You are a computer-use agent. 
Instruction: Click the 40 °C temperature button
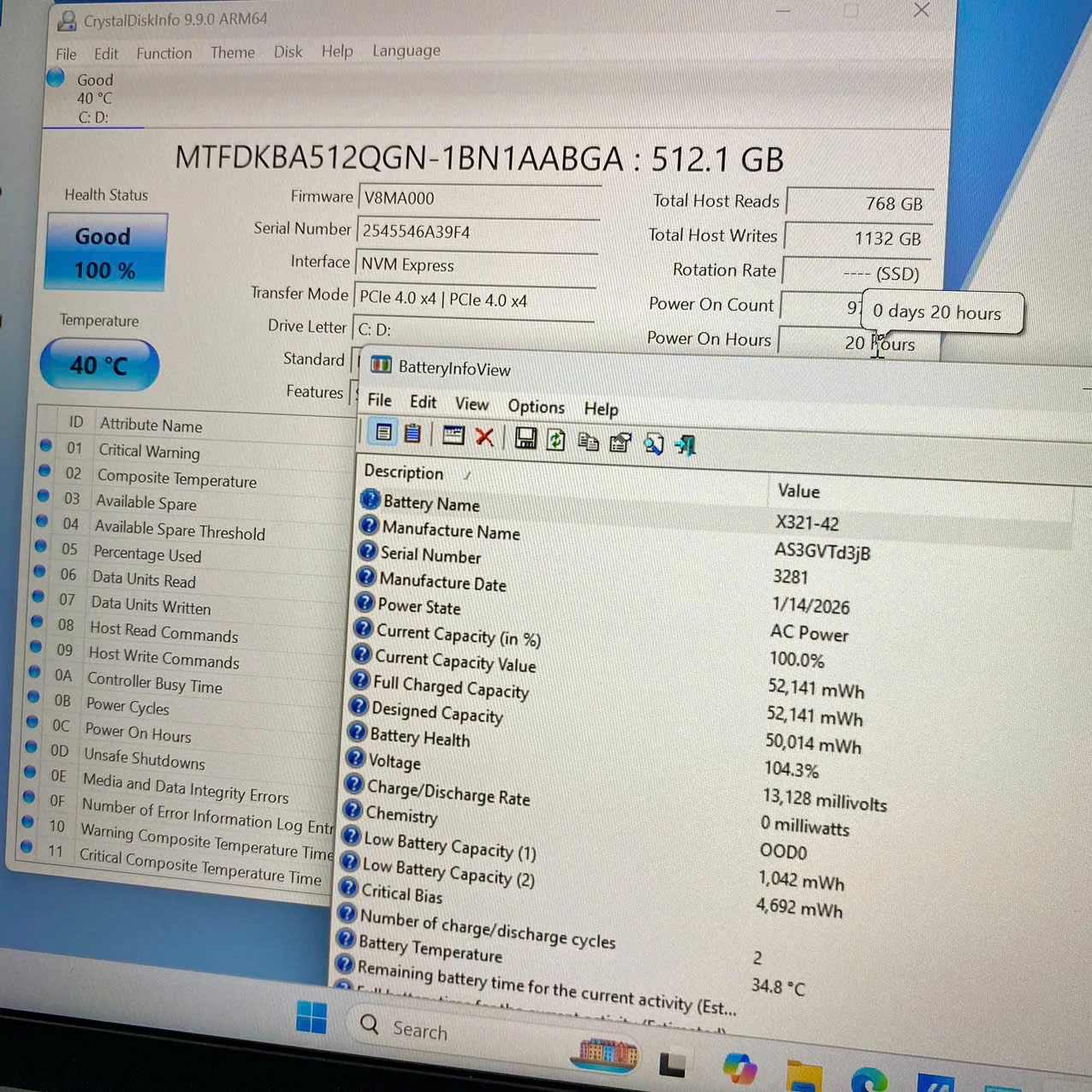tap(99, 365)
